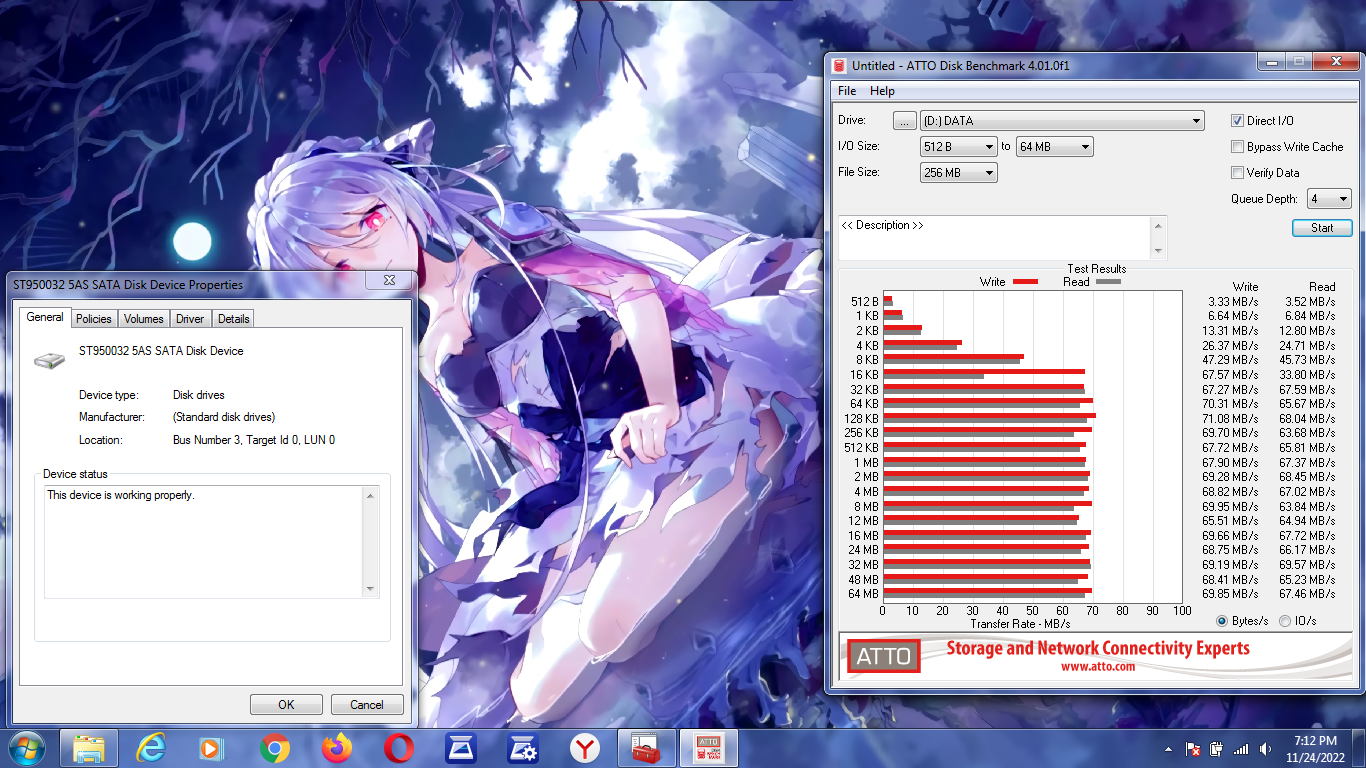Screen dimensions: 1366x768
Task: Click the ATTO app icon in title bar
Action: pos(839,65)
